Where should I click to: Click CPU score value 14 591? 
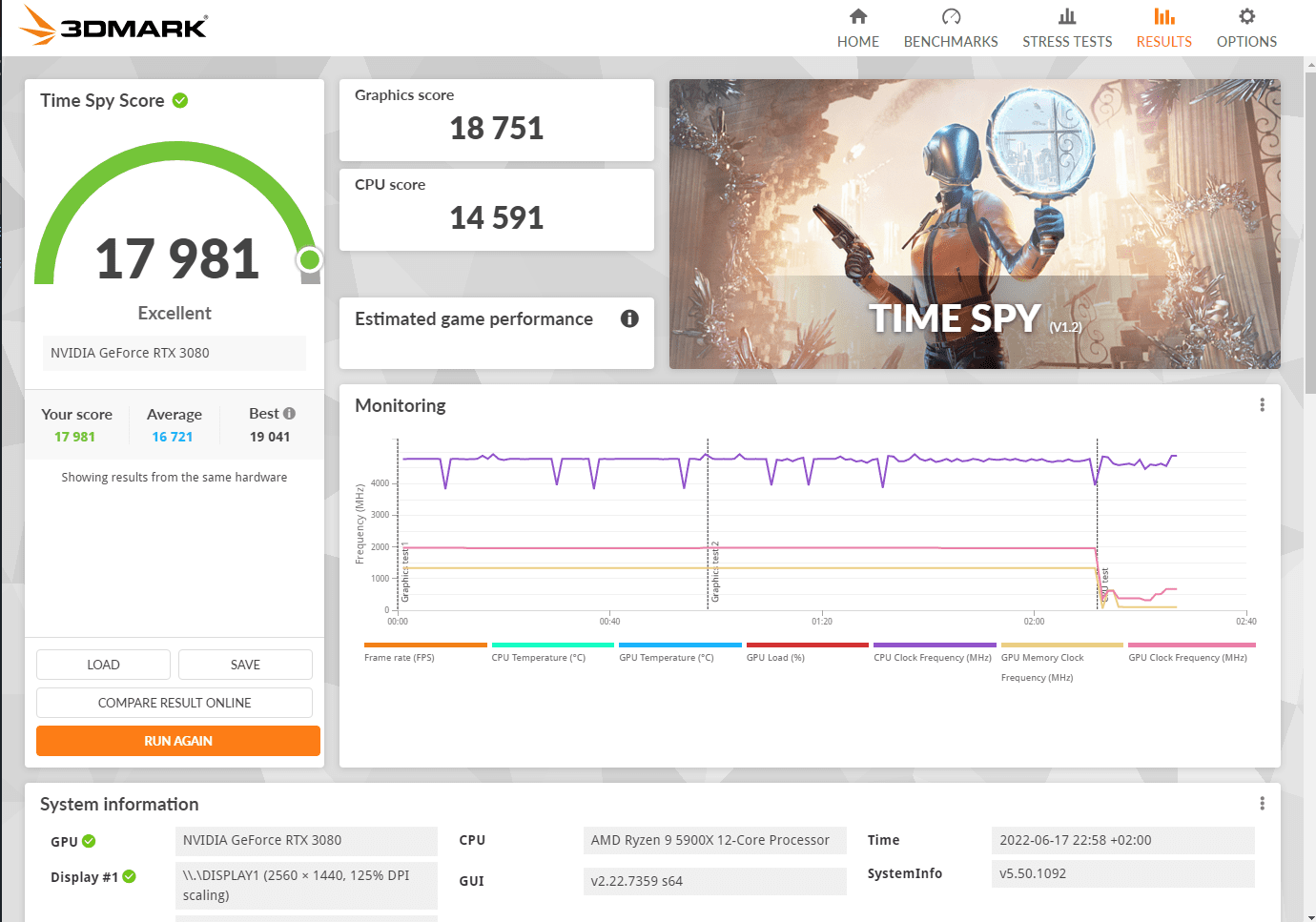[497, 218]
